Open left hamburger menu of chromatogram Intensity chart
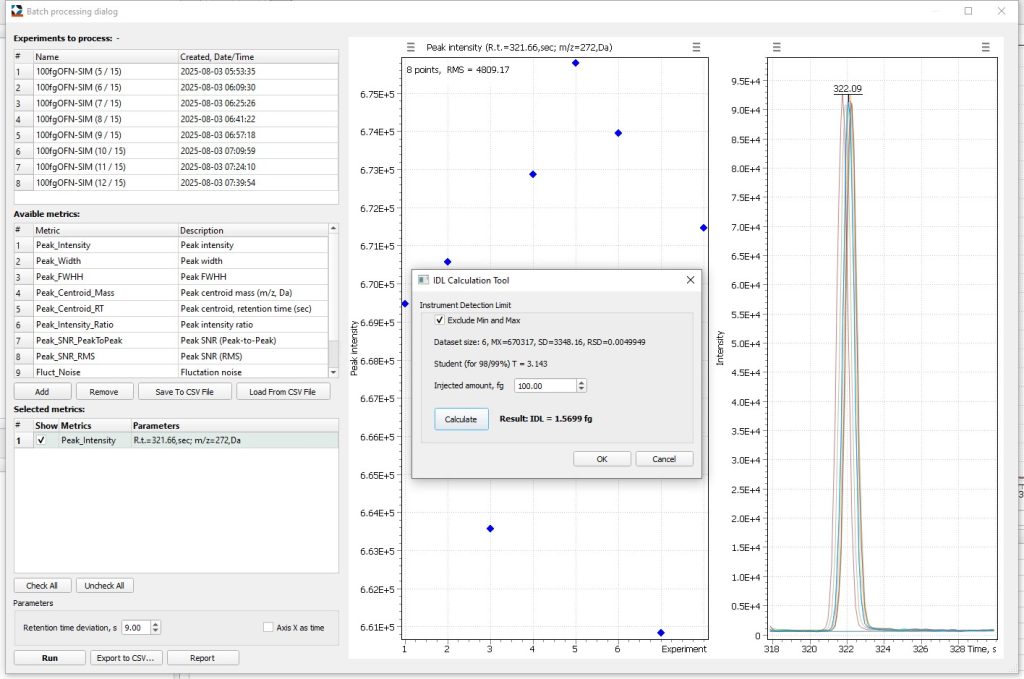This screenshot has height=679, width=1024. coord(775,47)
